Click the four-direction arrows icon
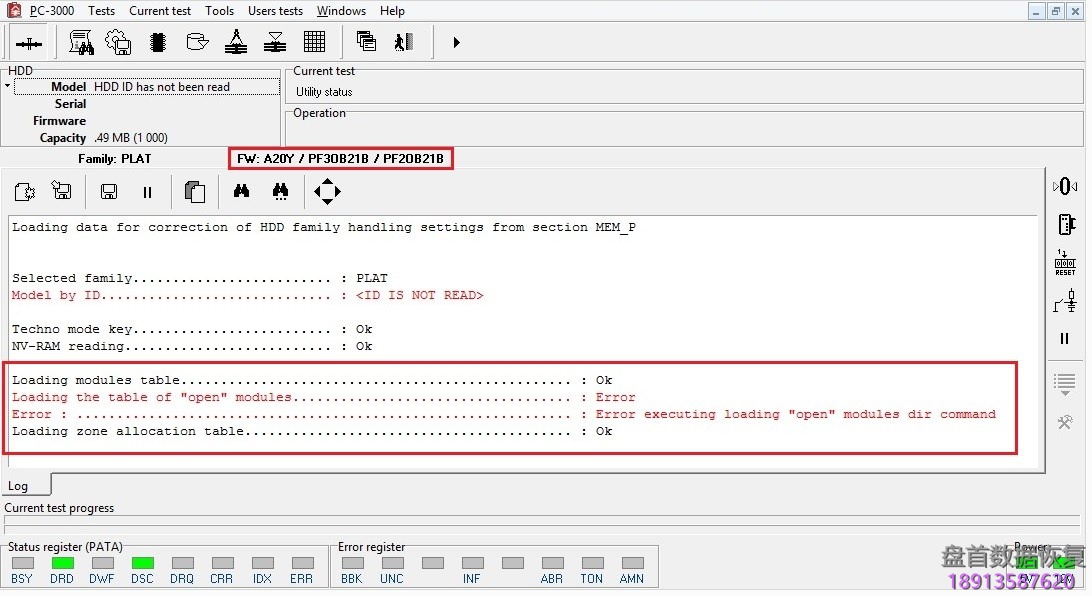The image size is (1092, 596). tap(327, 191)
